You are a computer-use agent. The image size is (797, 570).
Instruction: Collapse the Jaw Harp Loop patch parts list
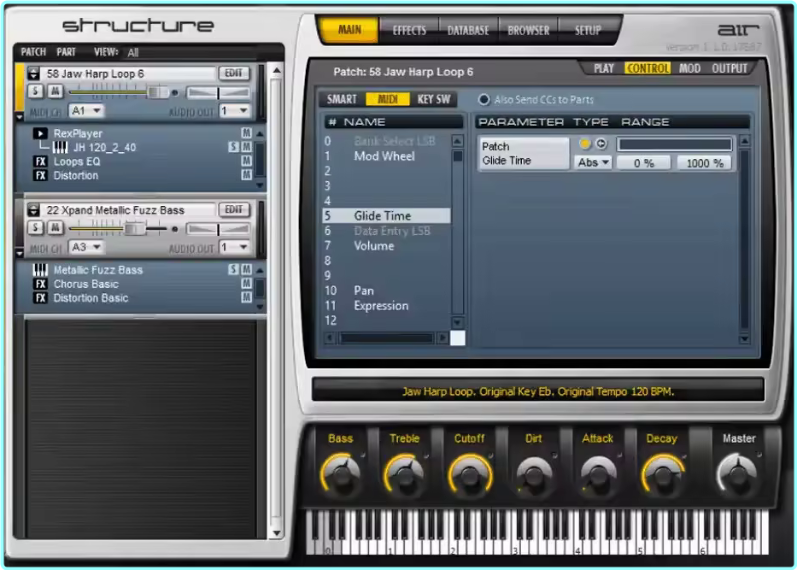click(x=20, y=117)
